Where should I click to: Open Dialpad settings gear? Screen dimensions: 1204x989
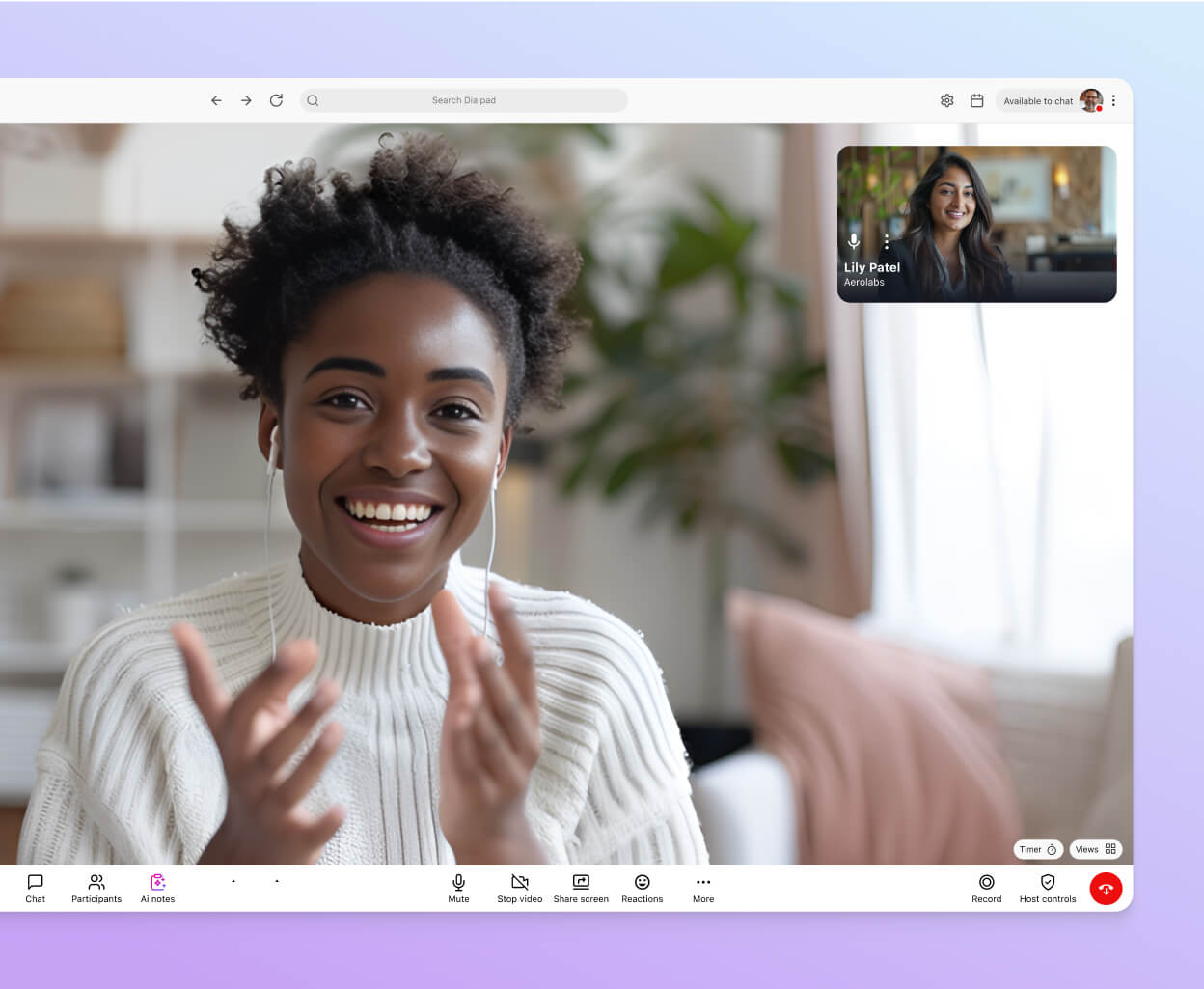[946, 100]
